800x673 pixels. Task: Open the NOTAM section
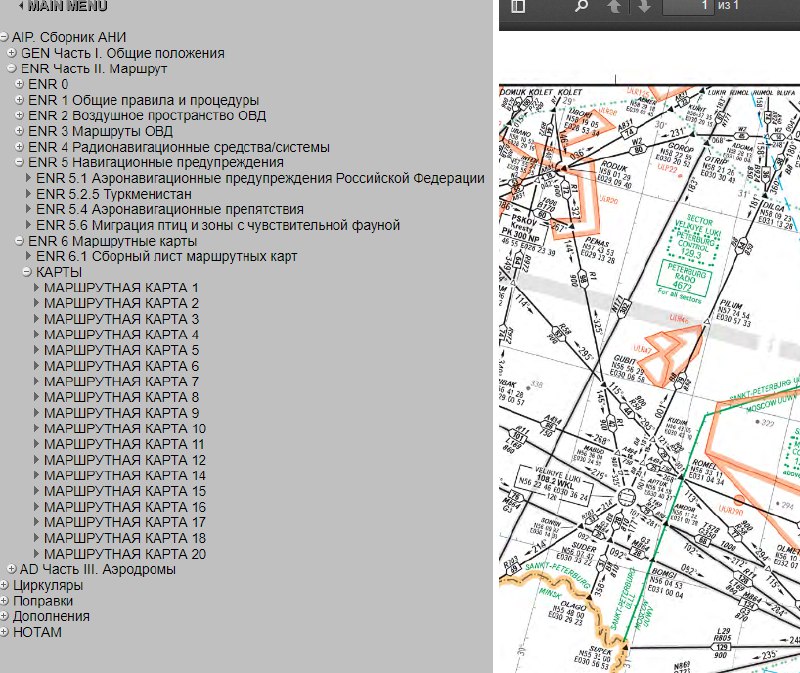tap(37, 632)
